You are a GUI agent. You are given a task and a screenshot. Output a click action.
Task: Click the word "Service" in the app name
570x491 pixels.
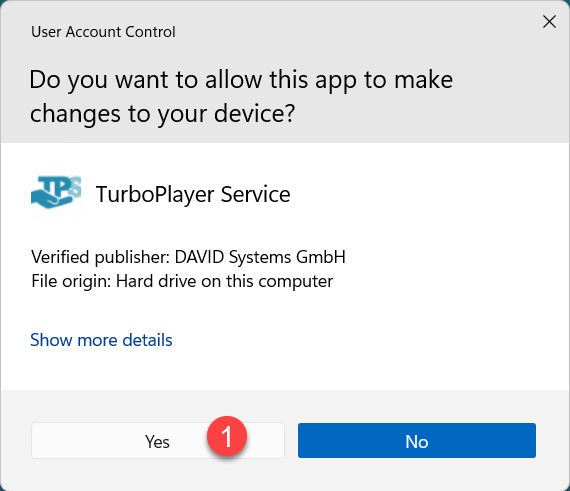[x=256, y=194]
